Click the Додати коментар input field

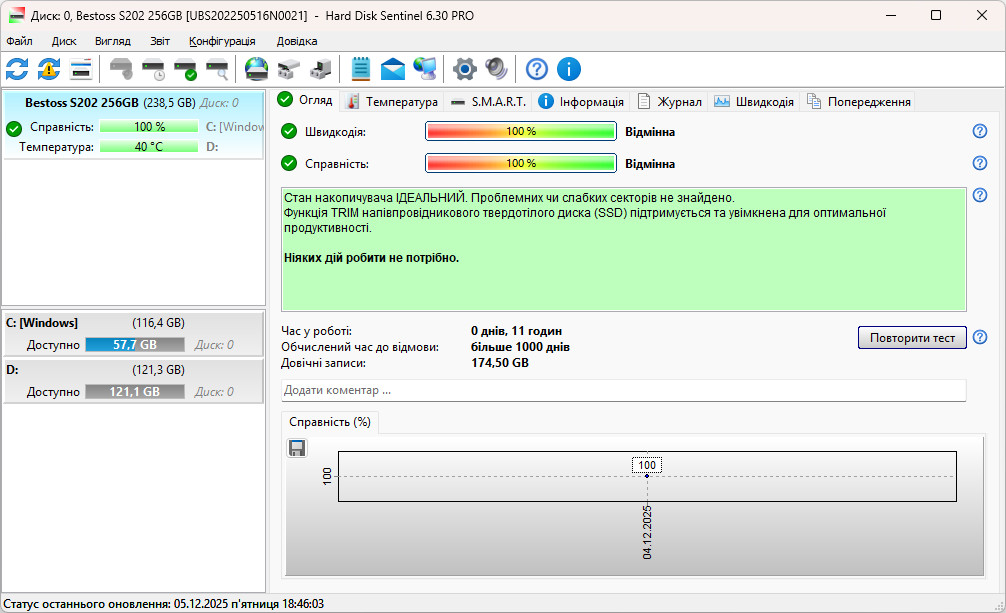click(x=624, y=390)
